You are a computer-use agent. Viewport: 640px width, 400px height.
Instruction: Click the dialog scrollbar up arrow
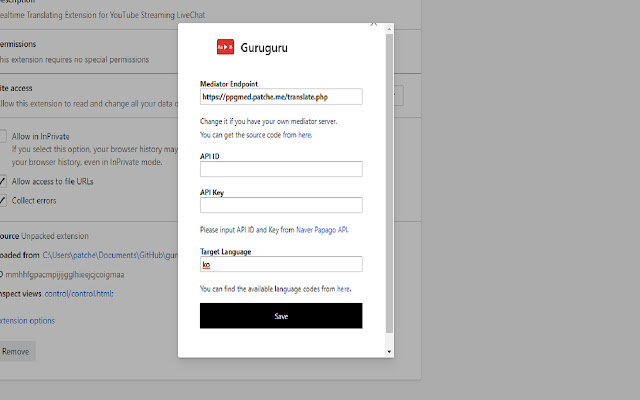point(389,29)
